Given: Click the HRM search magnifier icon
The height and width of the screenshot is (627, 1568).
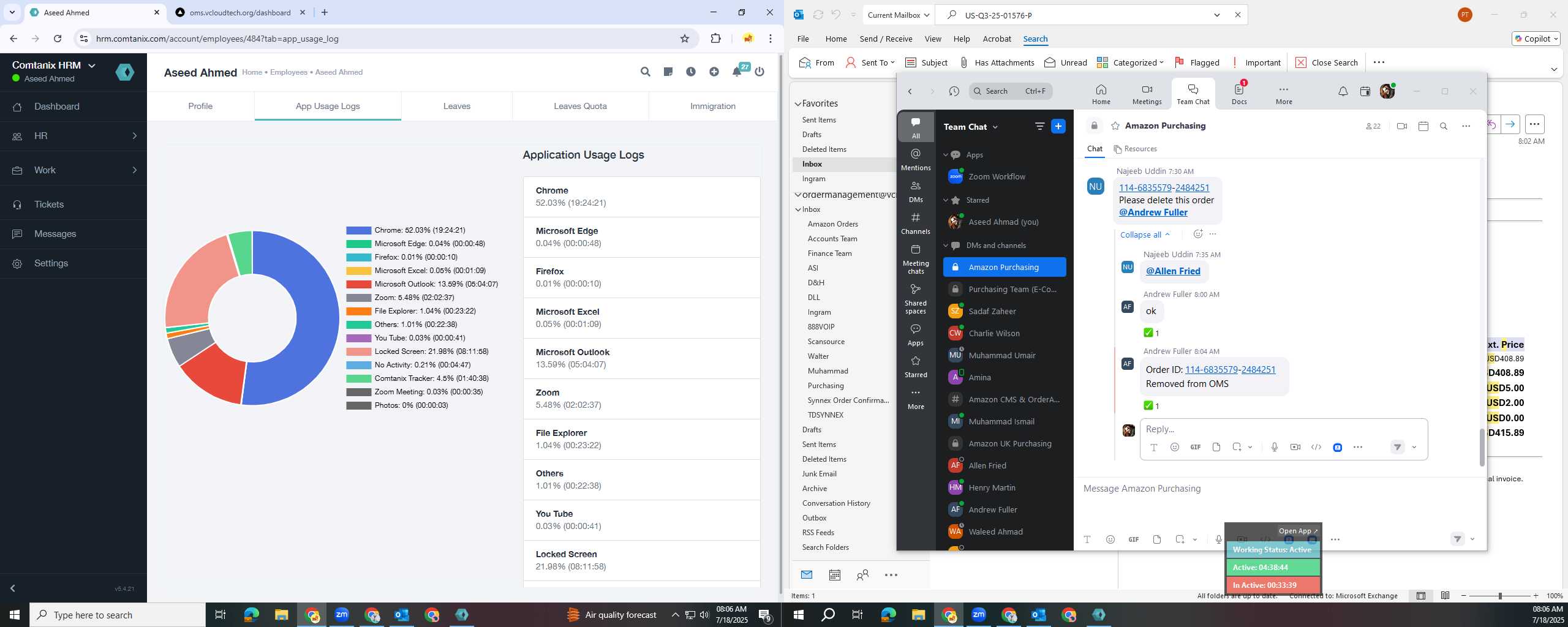Looking at the screenshot, I should (645, 72).
